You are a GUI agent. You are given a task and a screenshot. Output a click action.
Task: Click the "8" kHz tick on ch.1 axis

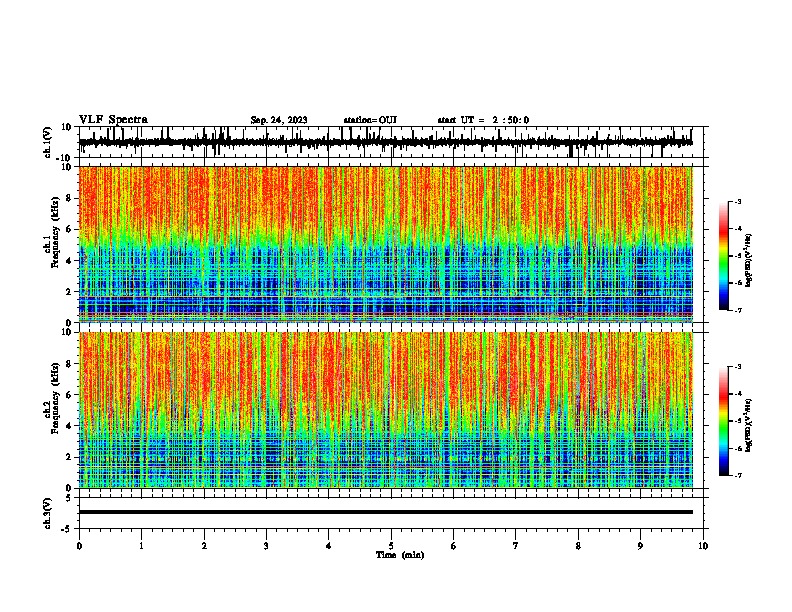tap(69, 198)
